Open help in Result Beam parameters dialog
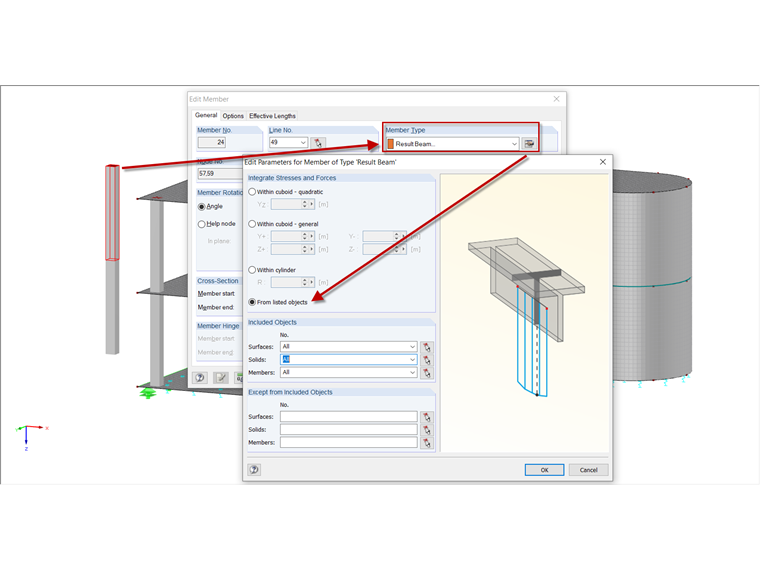760x570 pixels. [254, 469]
